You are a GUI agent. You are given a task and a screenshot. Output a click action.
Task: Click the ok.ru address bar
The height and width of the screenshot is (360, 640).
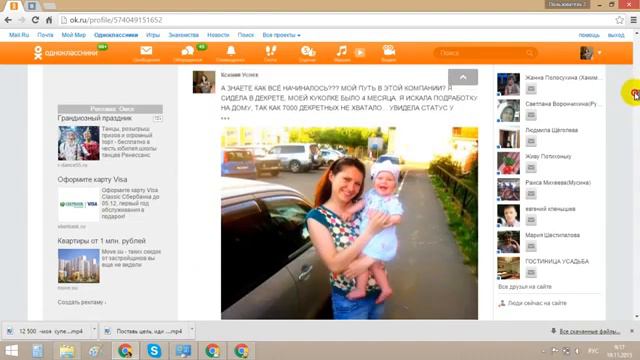335,20
